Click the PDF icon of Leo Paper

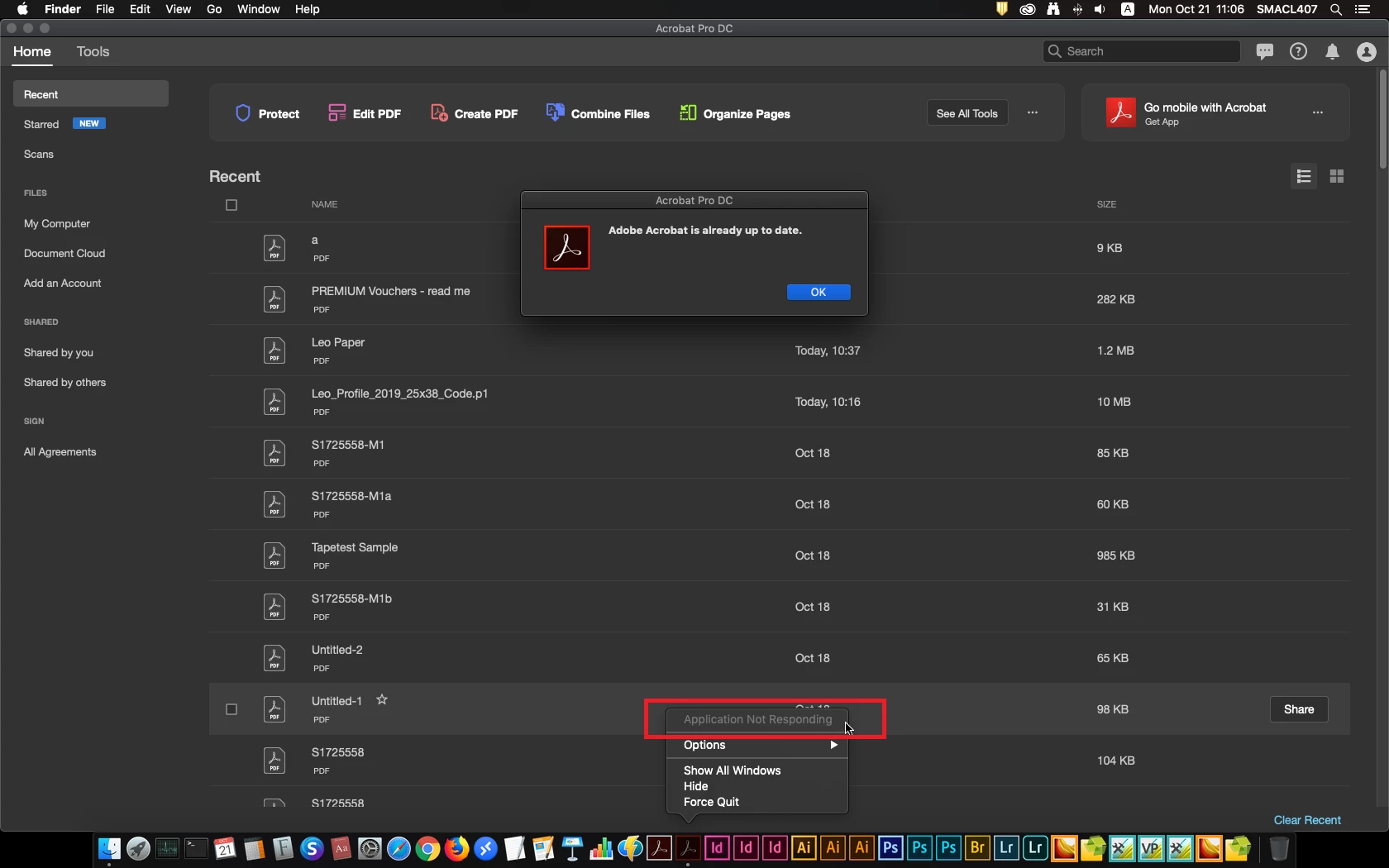click(274, 351)
